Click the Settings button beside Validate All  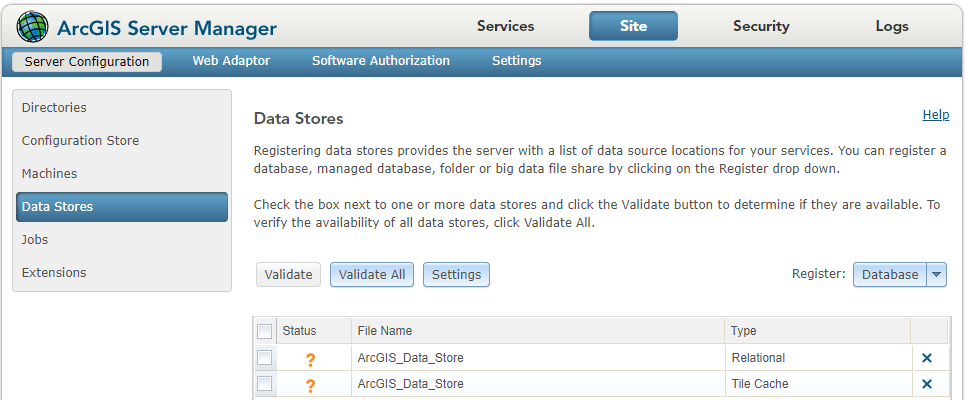click(x=456, y=274)
